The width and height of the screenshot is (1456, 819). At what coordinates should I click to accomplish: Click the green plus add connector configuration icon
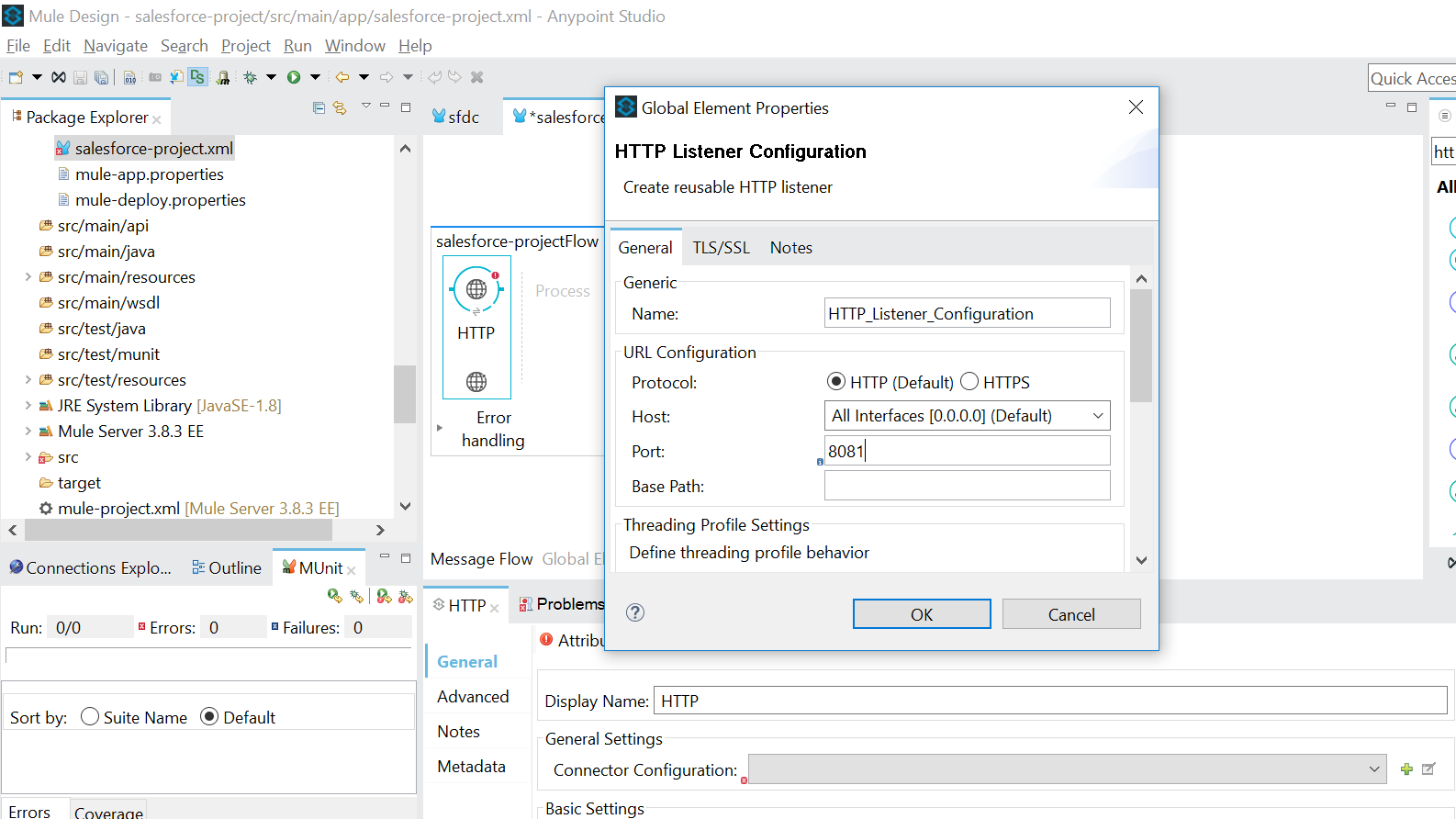coord(1406,769)
